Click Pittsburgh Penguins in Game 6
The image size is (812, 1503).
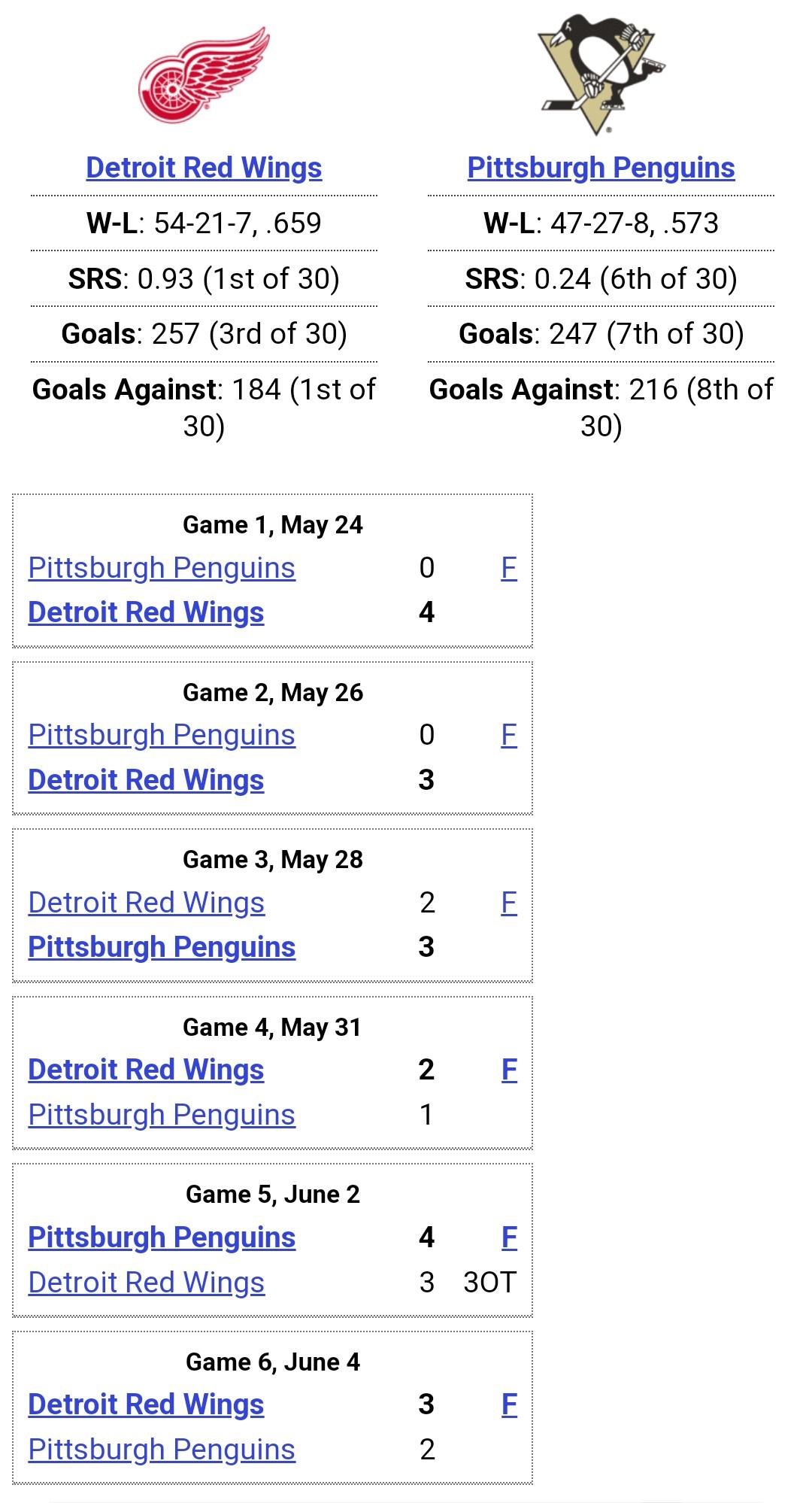tap(162, 1450)
